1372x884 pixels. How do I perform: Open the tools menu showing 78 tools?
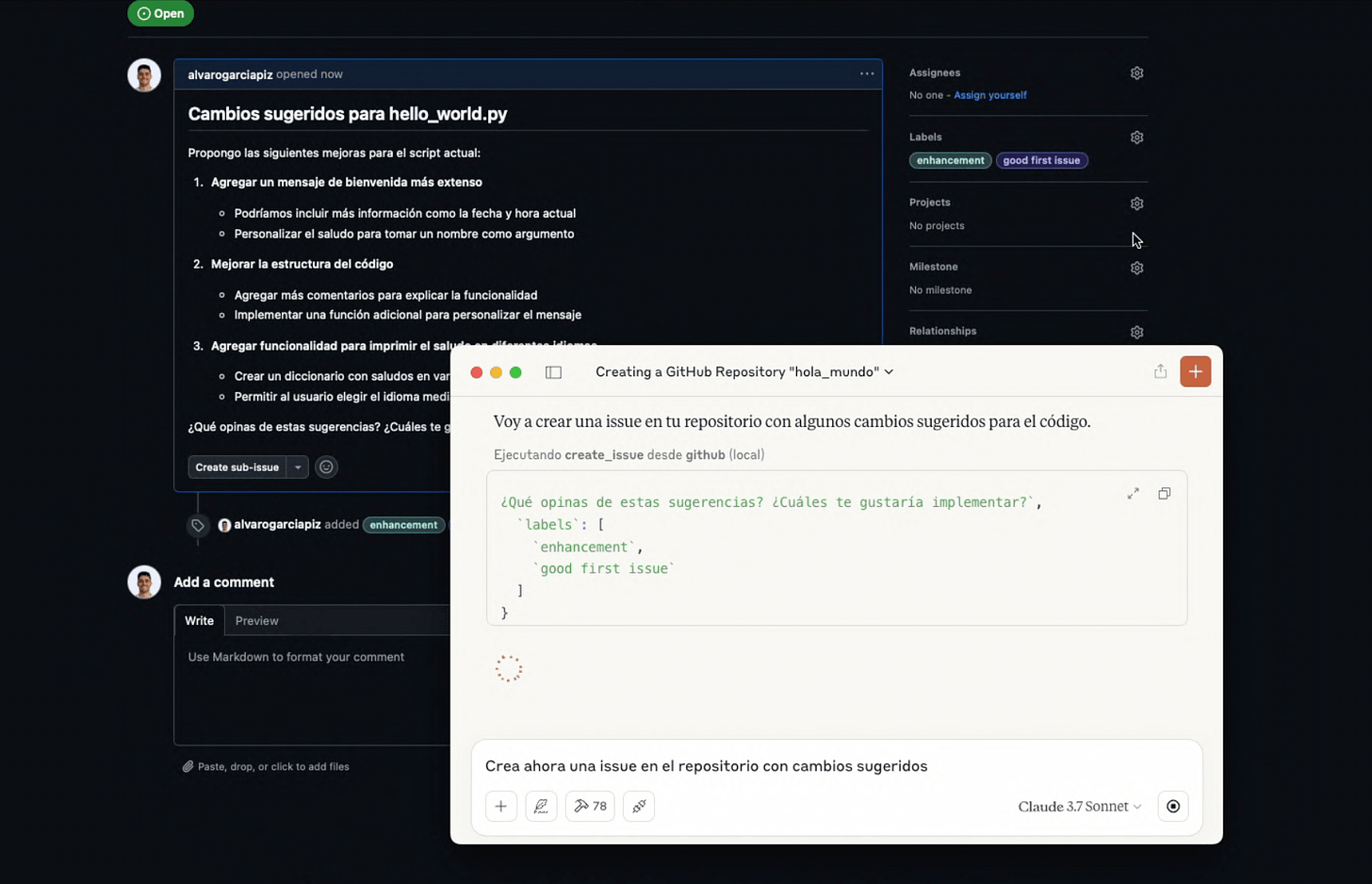coord(589,806)
